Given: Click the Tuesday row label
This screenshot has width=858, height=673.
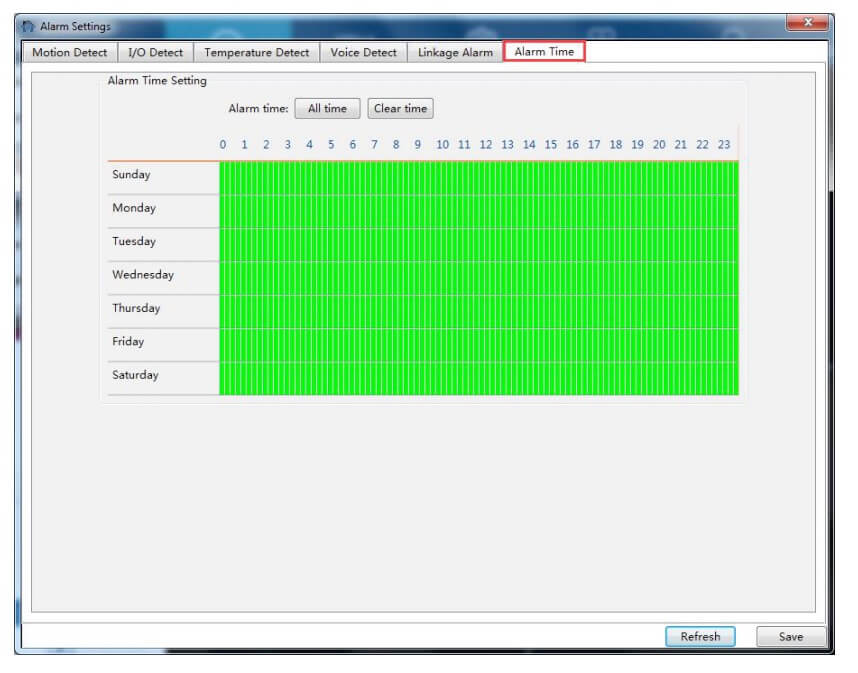Looking at the screenshot, I should pos(134,241).
